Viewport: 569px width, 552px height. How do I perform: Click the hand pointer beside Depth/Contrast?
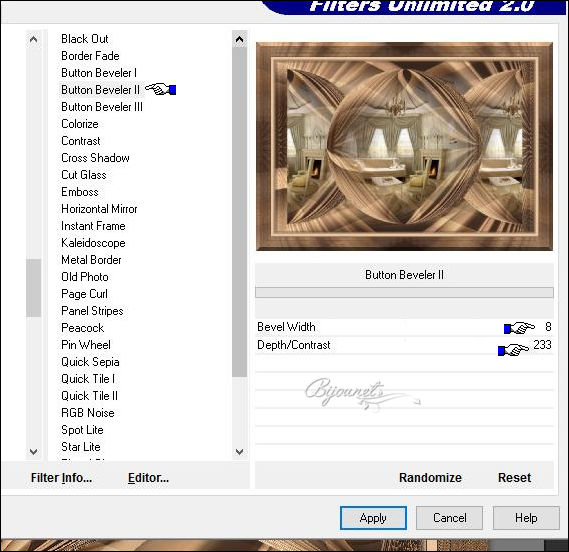click(x=513, y=350)
